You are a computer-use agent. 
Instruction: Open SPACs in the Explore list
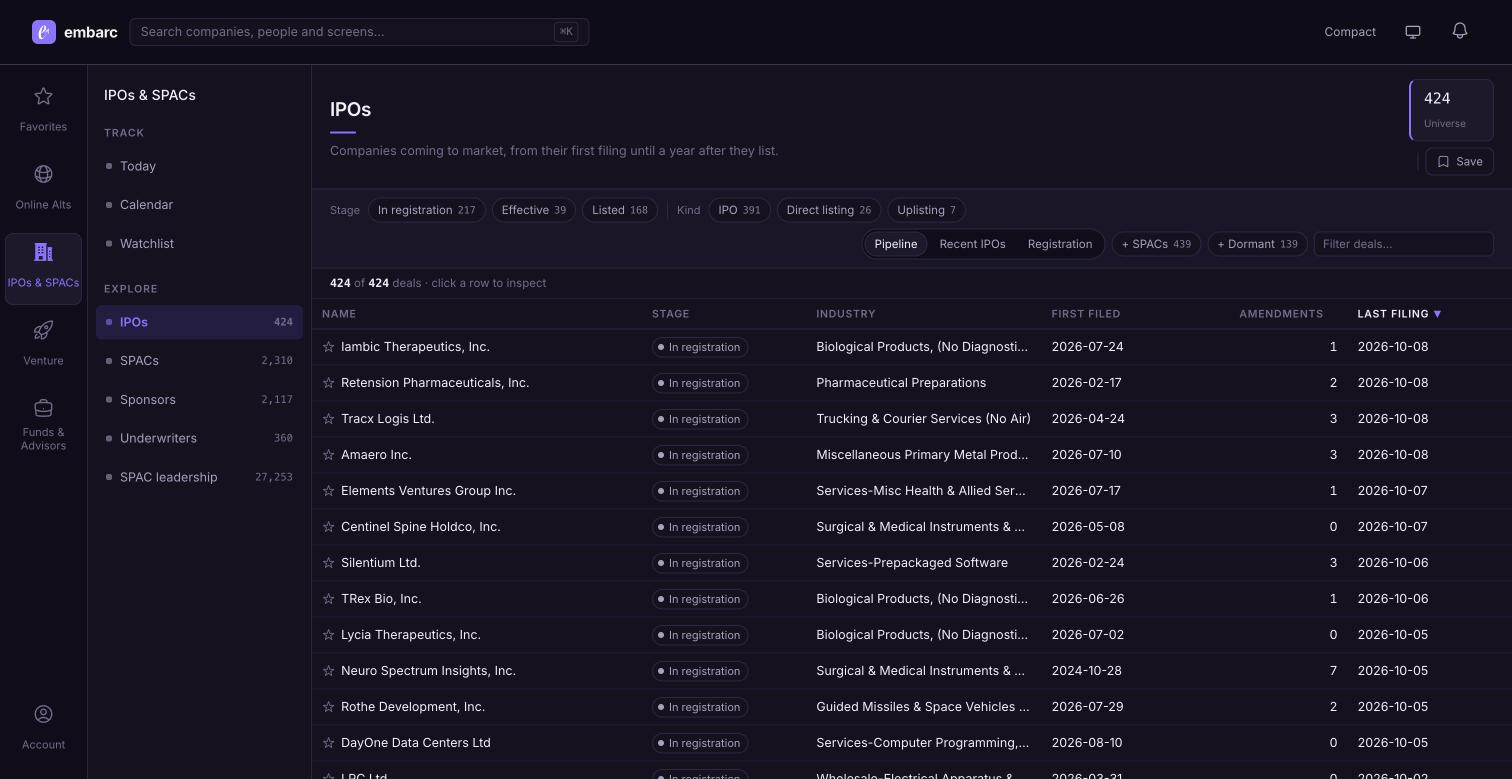coord(199,361)
